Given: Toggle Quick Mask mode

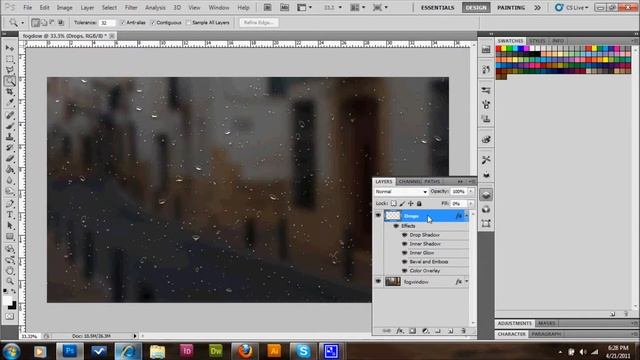Looking at the screenshot, I should pyautogui.click(x=10, y=316).
